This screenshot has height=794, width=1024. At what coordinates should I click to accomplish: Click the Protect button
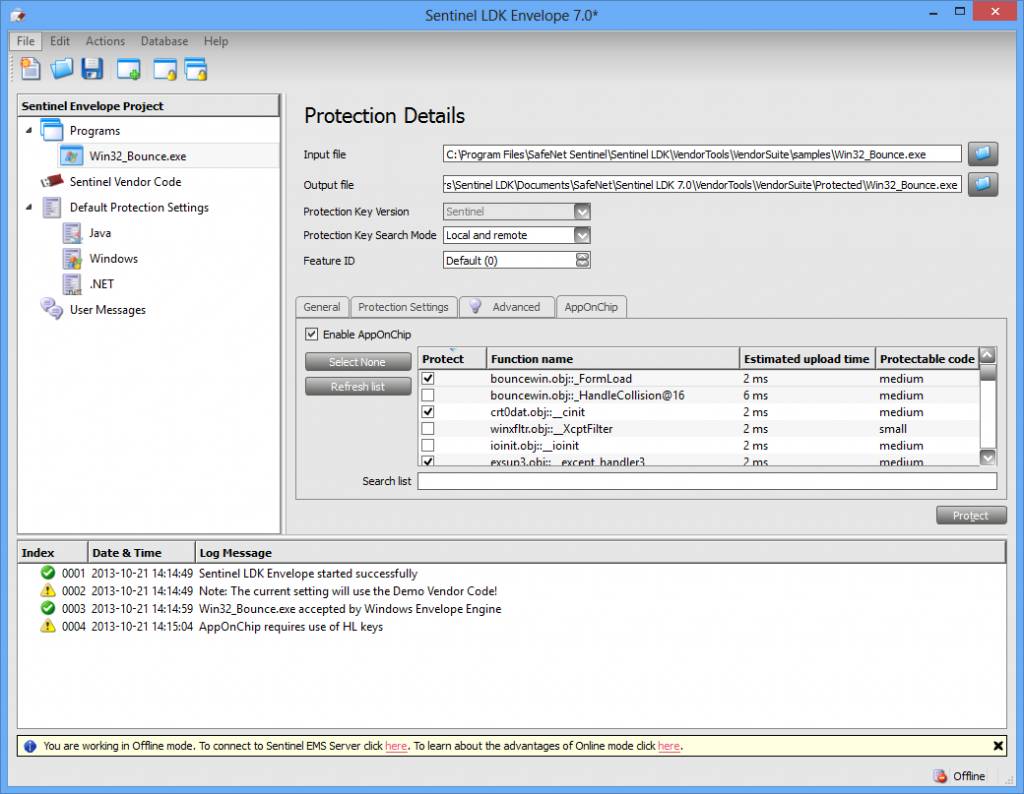click(971, 516)
